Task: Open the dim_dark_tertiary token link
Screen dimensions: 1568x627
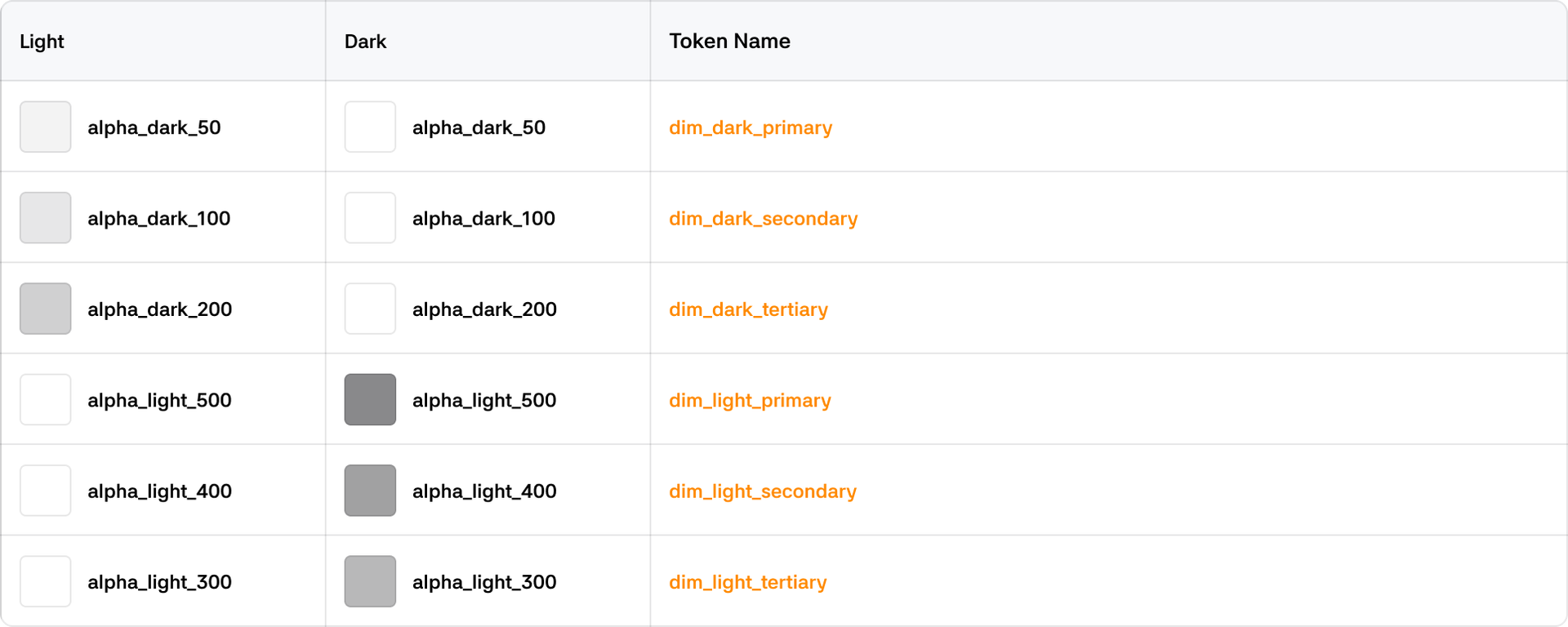Action: click(748, 309)
